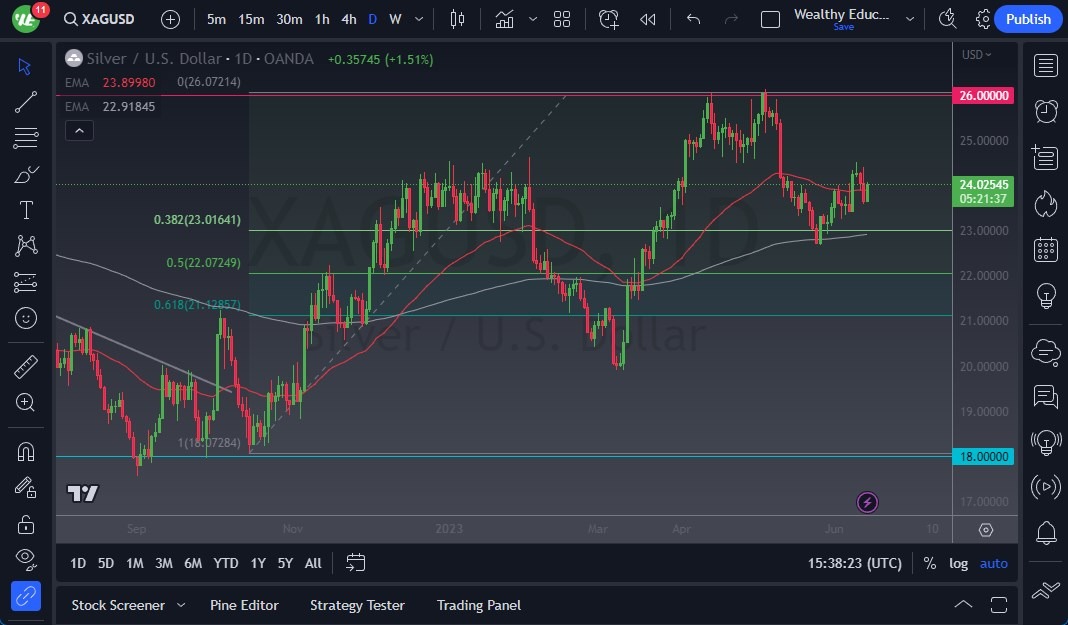
Task: Toggle log scale on the chart
Action: click(958, 563)
